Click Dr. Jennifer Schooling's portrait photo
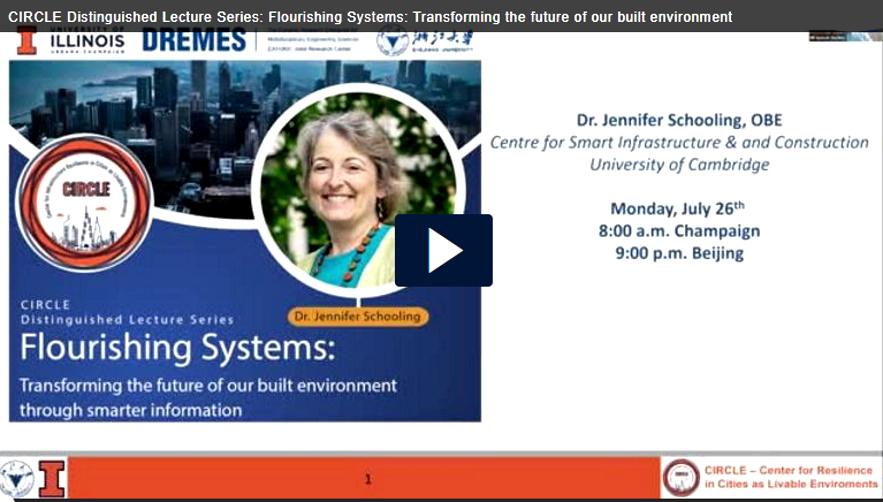 [x=358, y=192]
